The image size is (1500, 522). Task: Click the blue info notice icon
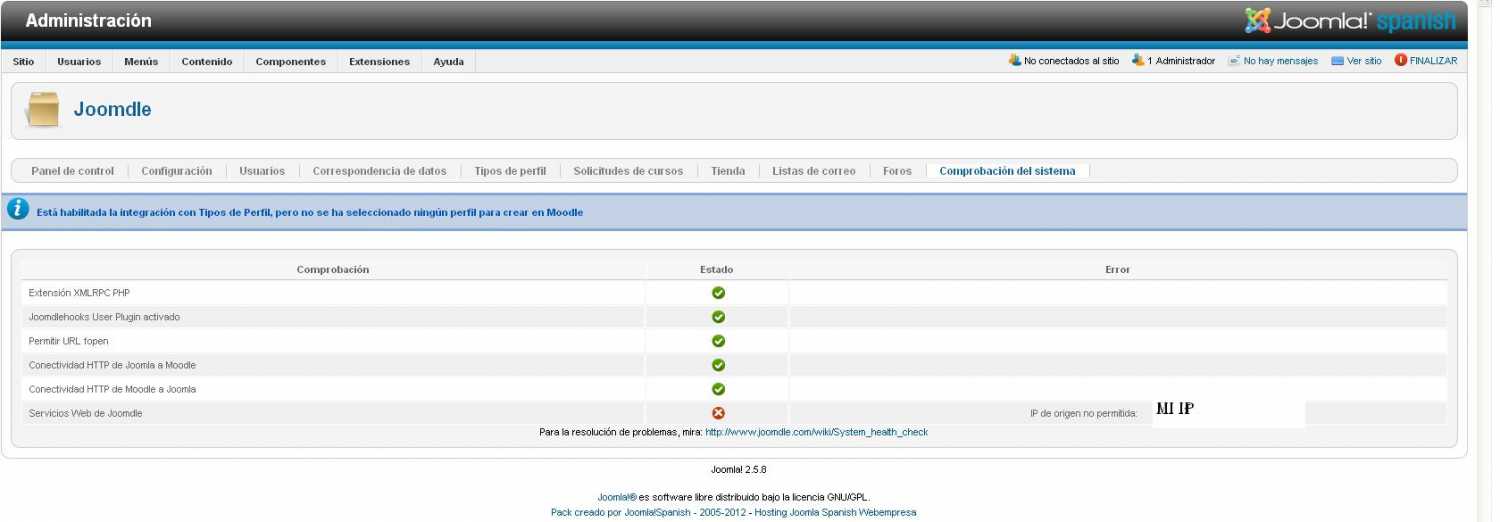pos(18,210)
